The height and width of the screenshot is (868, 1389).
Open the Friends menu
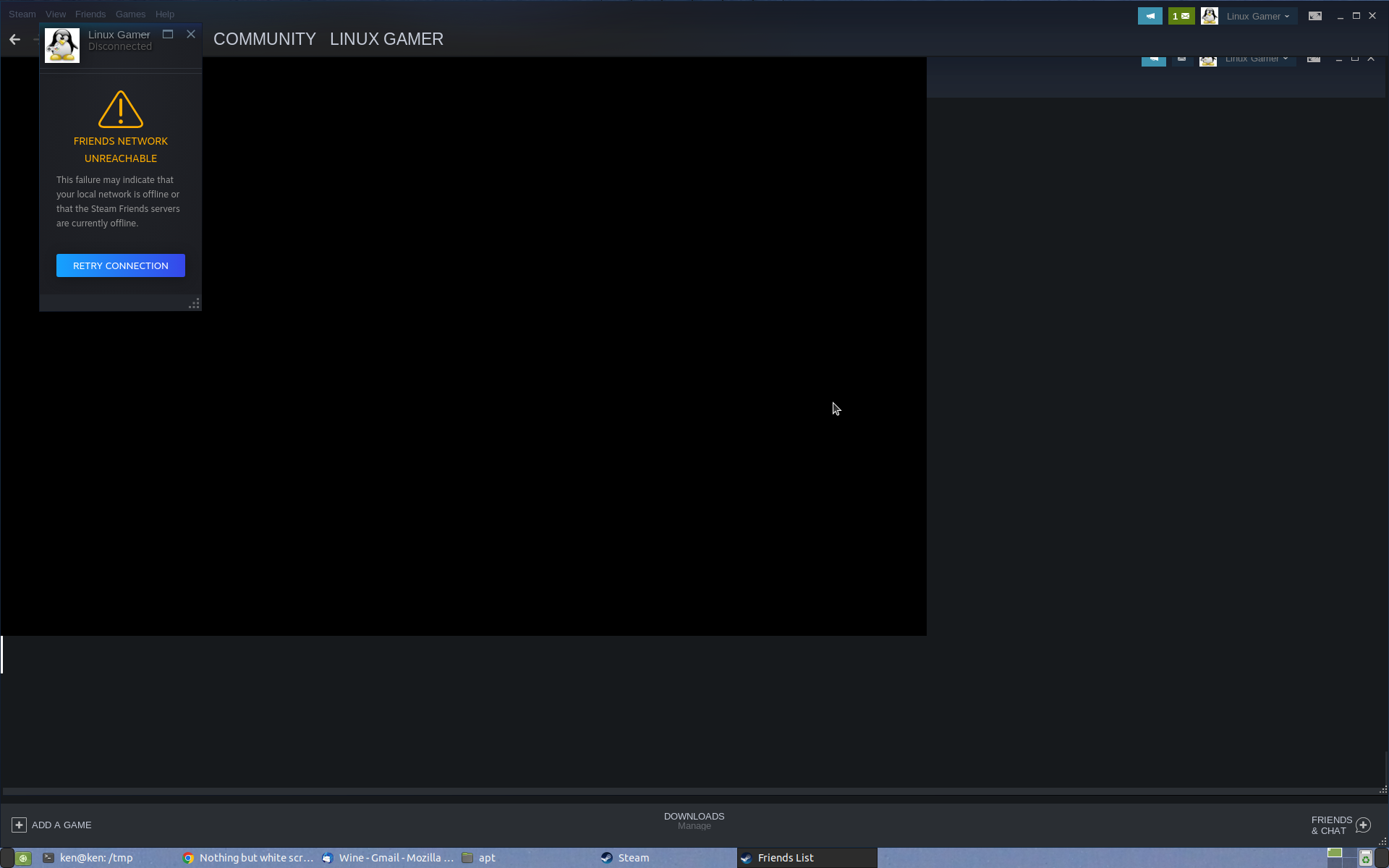[90, 14]
